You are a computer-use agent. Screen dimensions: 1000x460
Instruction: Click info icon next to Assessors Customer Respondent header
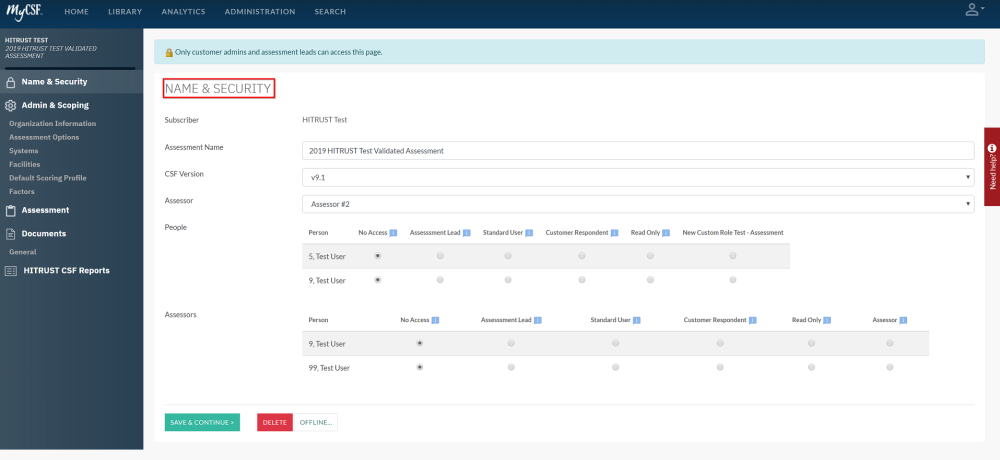click(x=753, y=320)
